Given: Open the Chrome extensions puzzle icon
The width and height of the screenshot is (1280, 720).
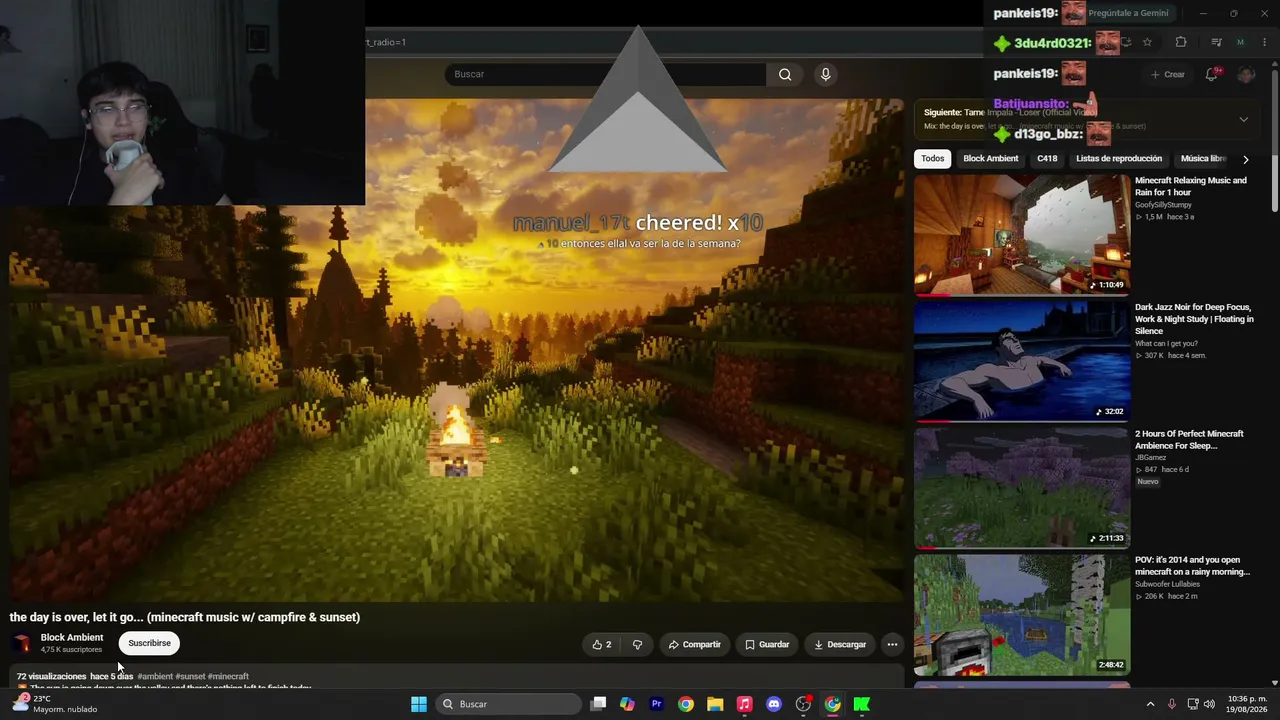Looking at the screenshot, I should pyautogui.click(x=1181, y=42).
